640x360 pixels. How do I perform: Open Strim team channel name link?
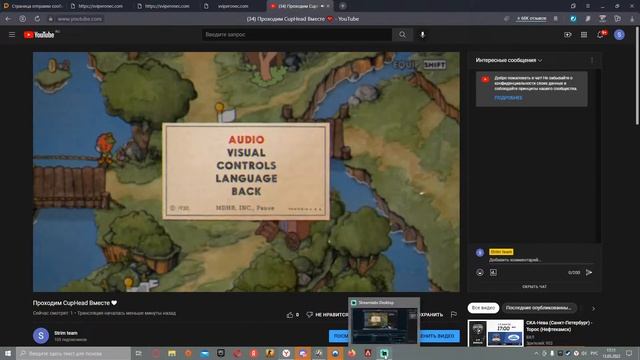pyautogui.click(x=66, y=333)
